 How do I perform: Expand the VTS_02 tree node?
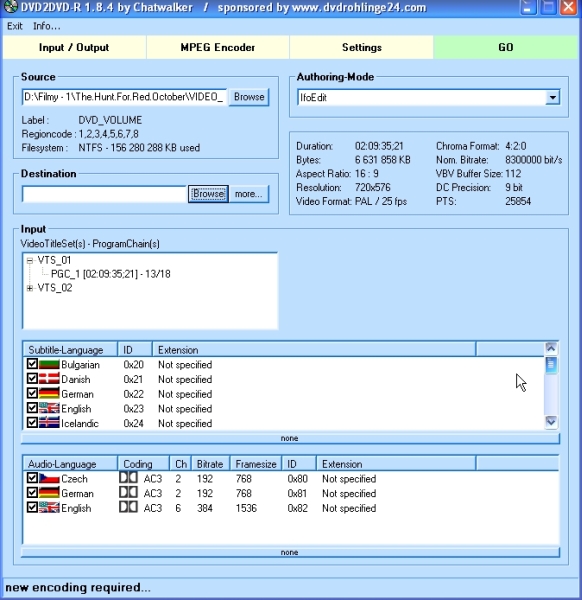[29, 288]
